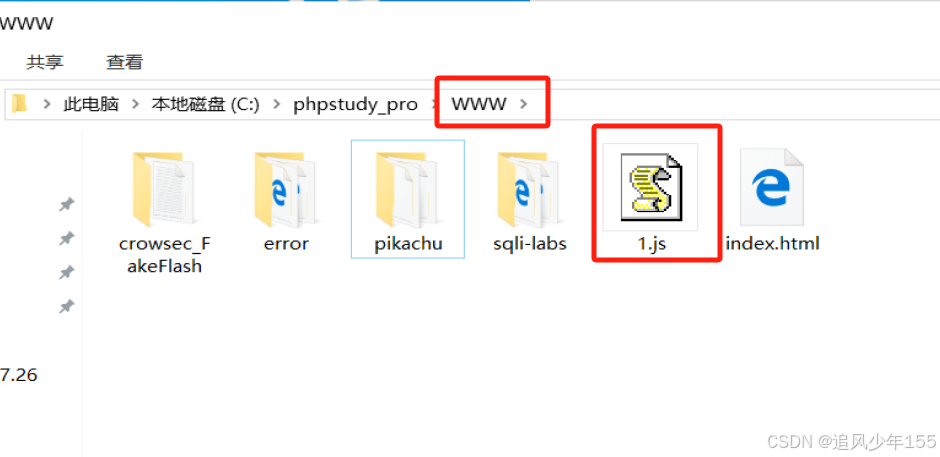Select the pikachu folder icon

(x=407, y=190)
